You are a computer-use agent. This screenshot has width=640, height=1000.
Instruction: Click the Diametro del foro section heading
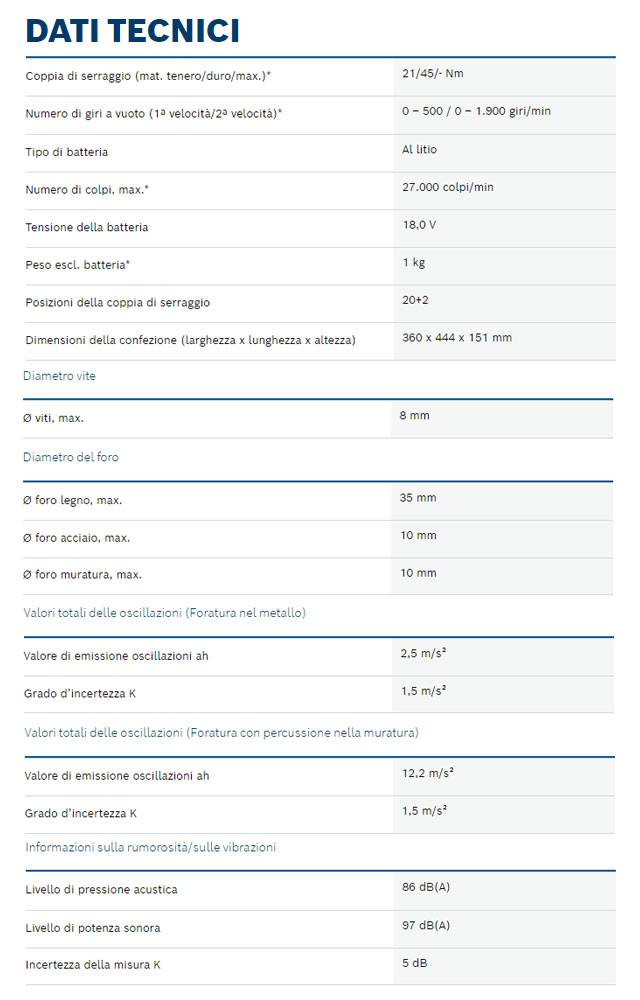click(x=71, y=457)
